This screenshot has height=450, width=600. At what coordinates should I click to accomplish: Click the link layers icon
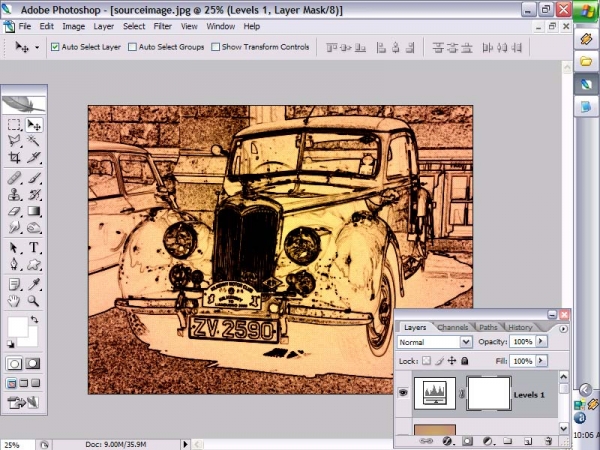coord(426,441)
